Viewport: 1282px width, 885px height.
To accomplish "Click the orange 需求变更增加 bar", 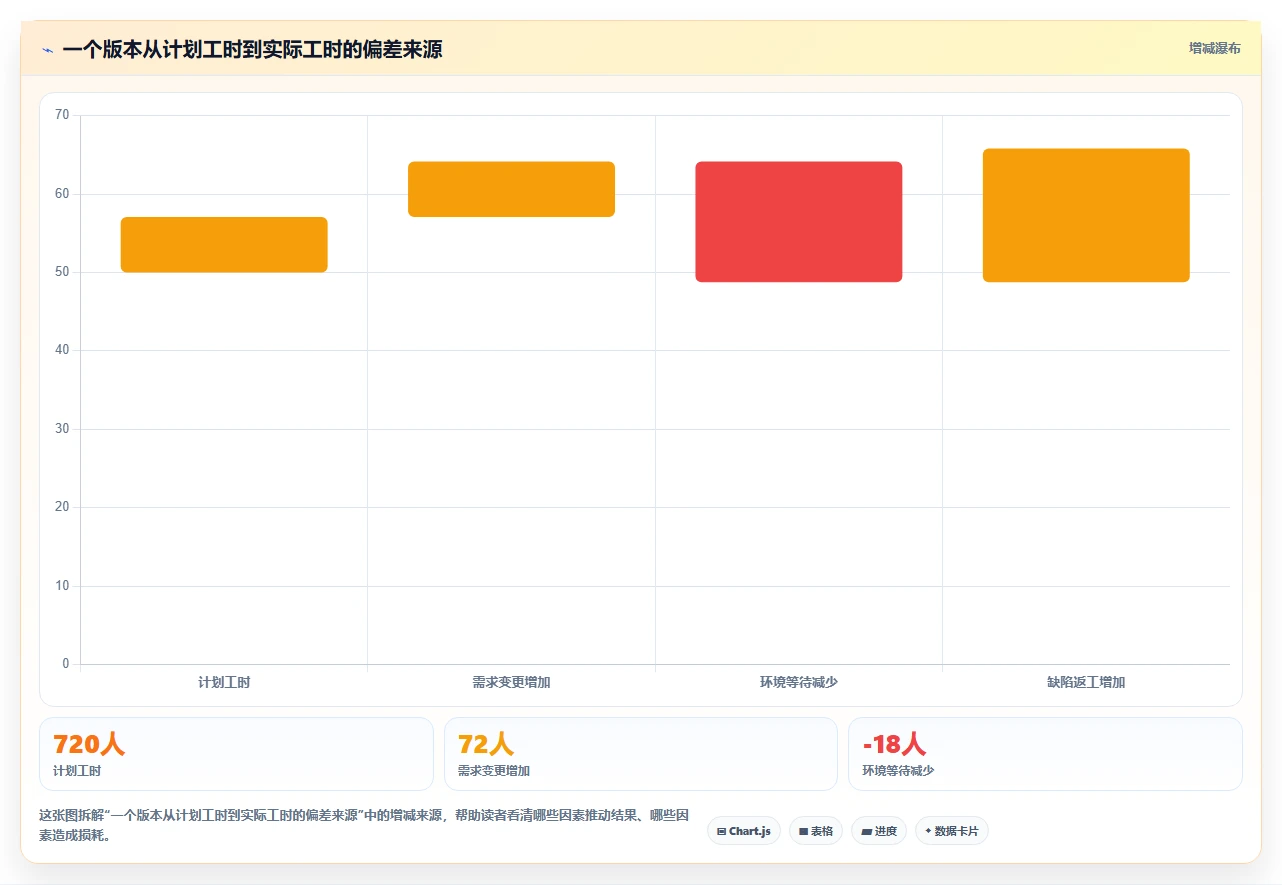I will 511,189.
